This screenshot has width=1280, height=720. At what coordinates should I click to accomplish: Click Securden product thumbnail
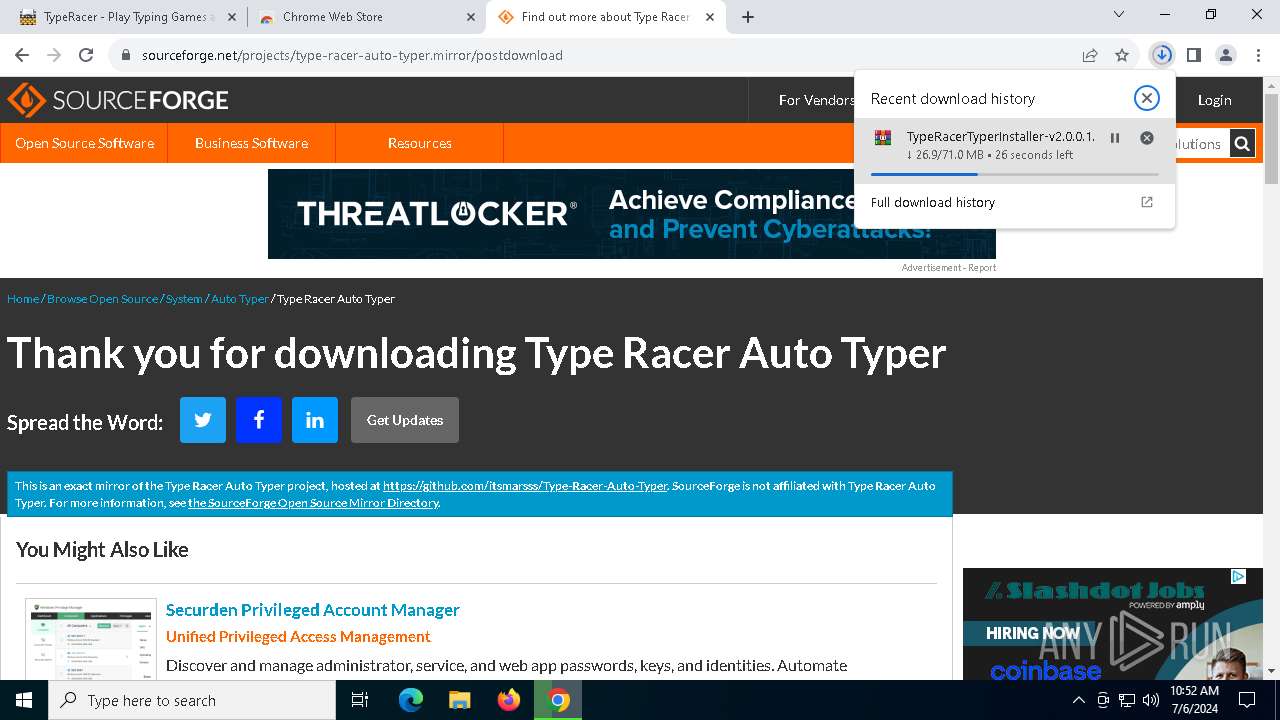tap(91, 640)
